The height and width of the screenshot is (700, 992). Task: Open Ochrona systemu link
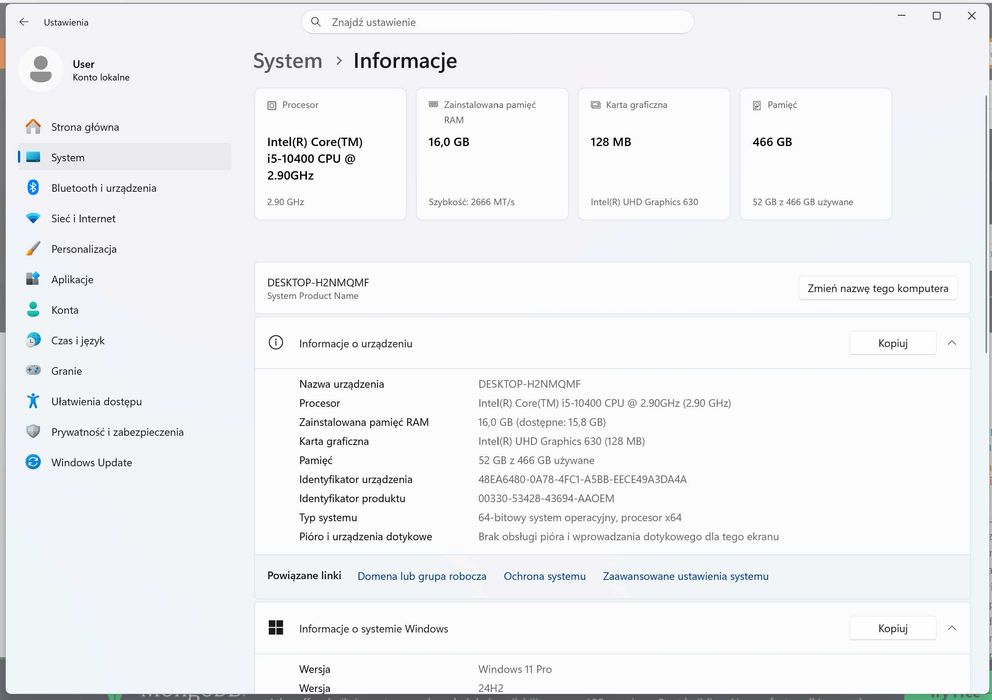(545, 576)
